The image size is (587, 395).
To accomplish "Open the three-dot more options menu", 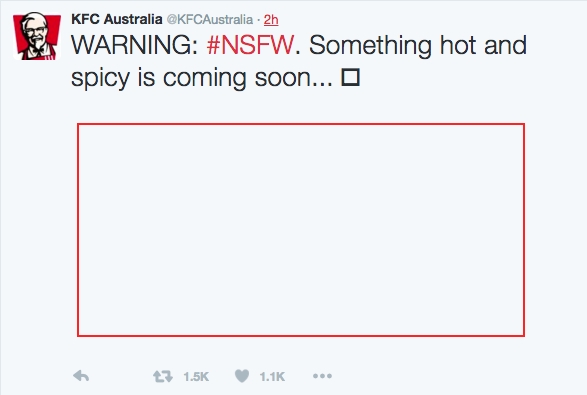I will pyautogui.click(x=322, y=376).
